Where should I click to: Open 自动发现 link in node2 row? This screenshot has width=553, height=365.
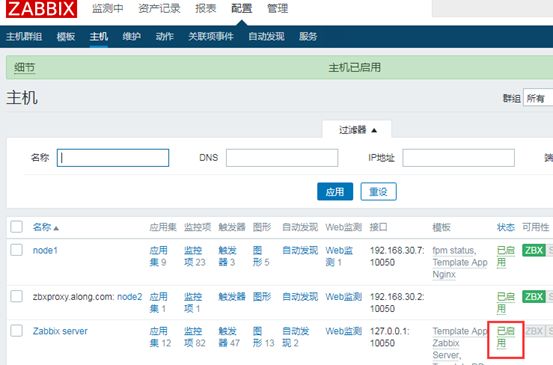click(300, 297)
